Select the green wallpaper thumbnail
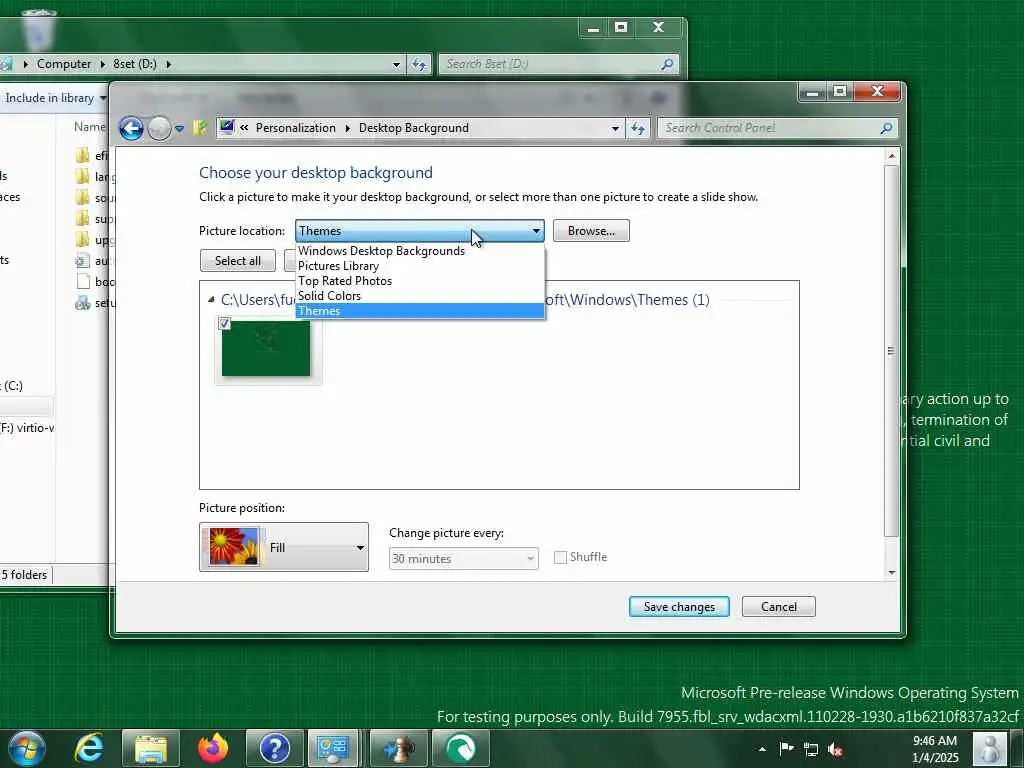1024x768 pixels. (x=266, y=349)
